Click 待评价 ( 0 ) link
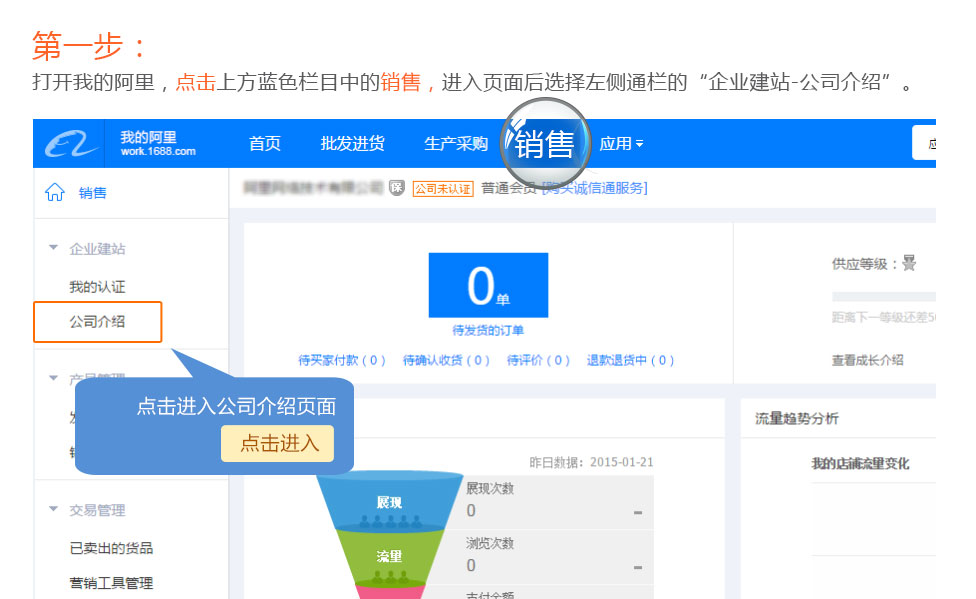976x599 pixels. [x=538, y=361]
